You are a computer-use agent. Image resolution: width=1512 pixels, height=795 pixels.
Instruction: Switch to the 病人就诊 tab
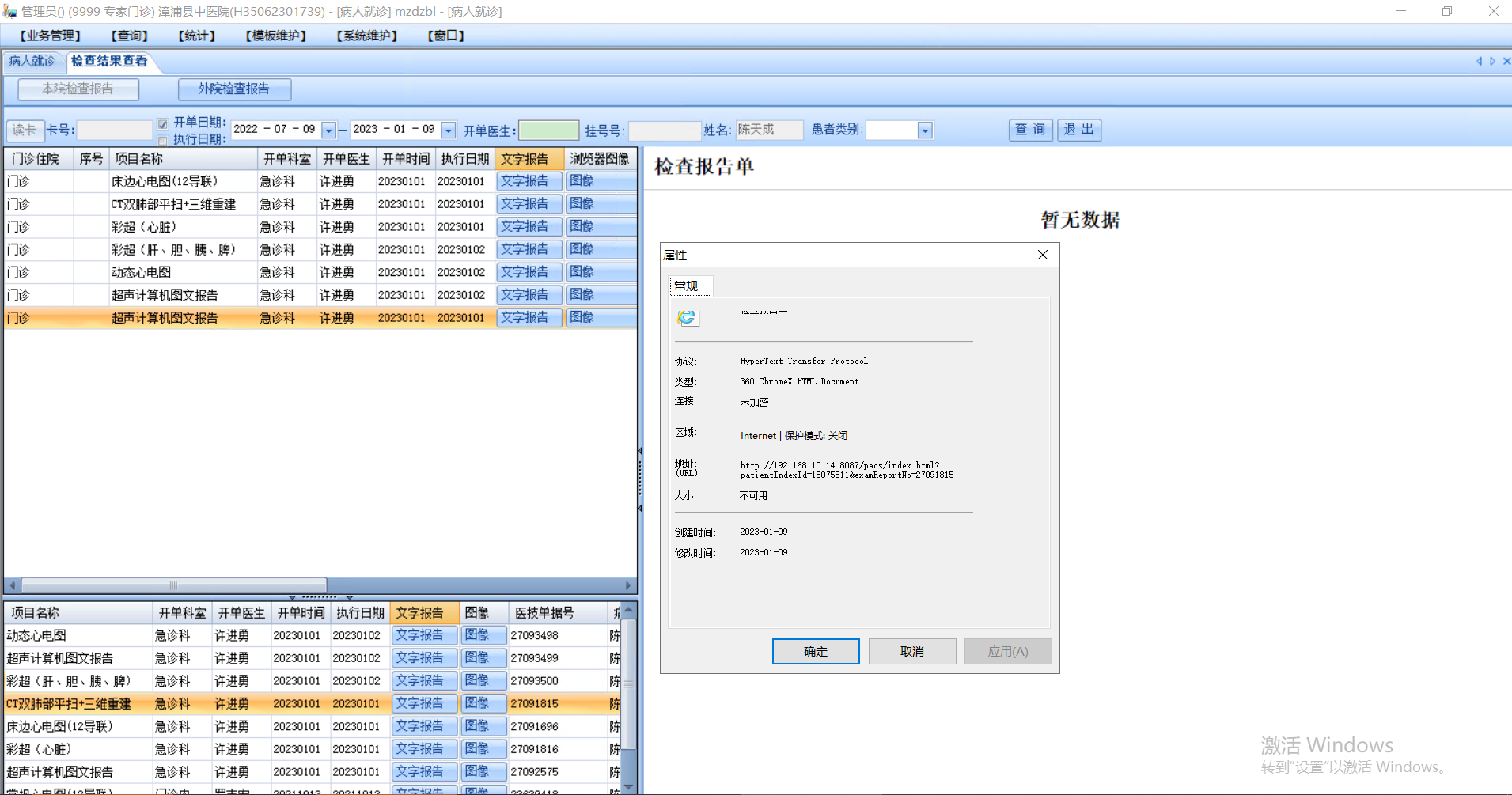point(32,61)
